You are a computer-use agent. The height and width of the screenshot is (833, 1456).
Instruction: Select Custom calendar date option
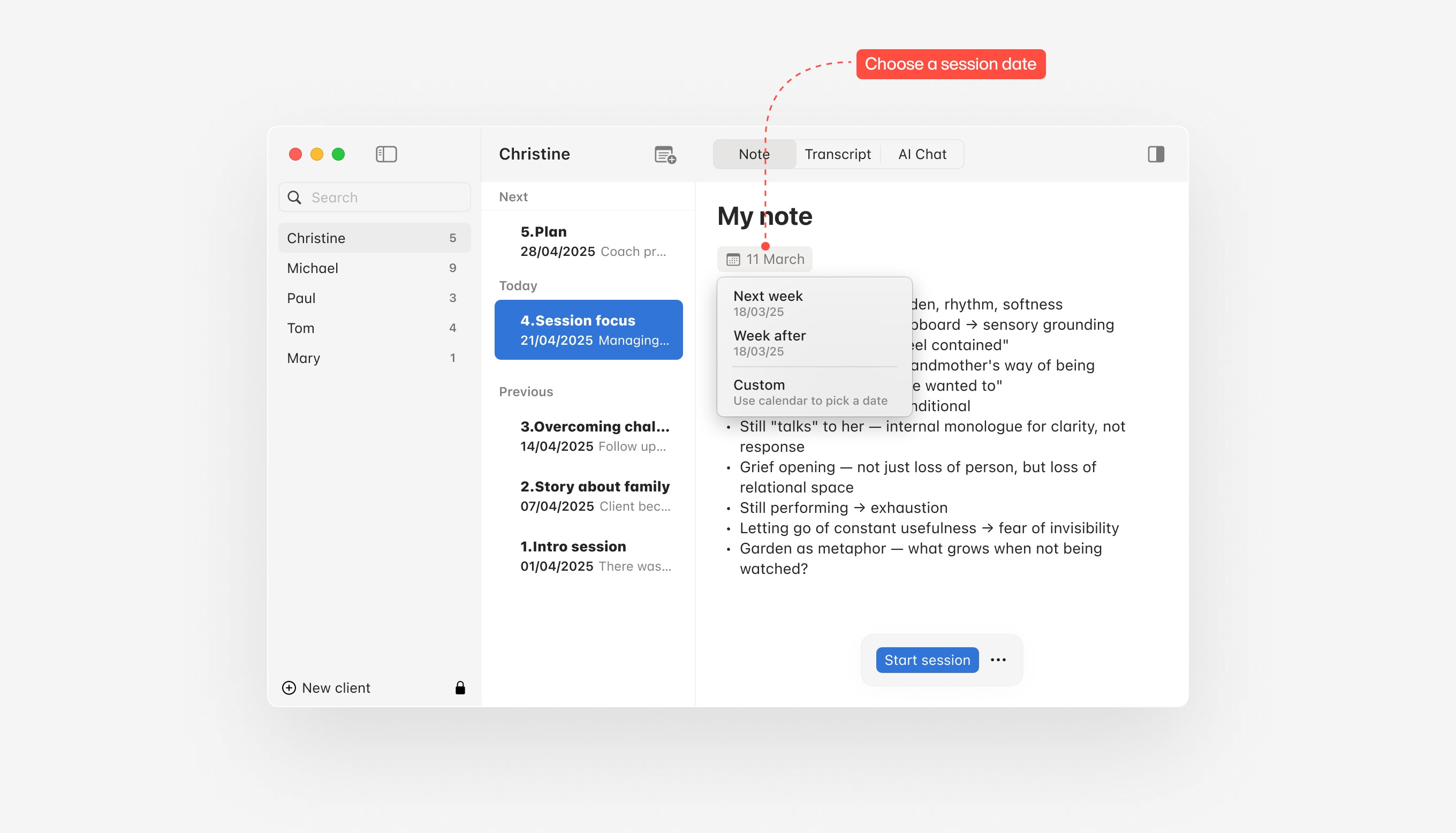809,392
